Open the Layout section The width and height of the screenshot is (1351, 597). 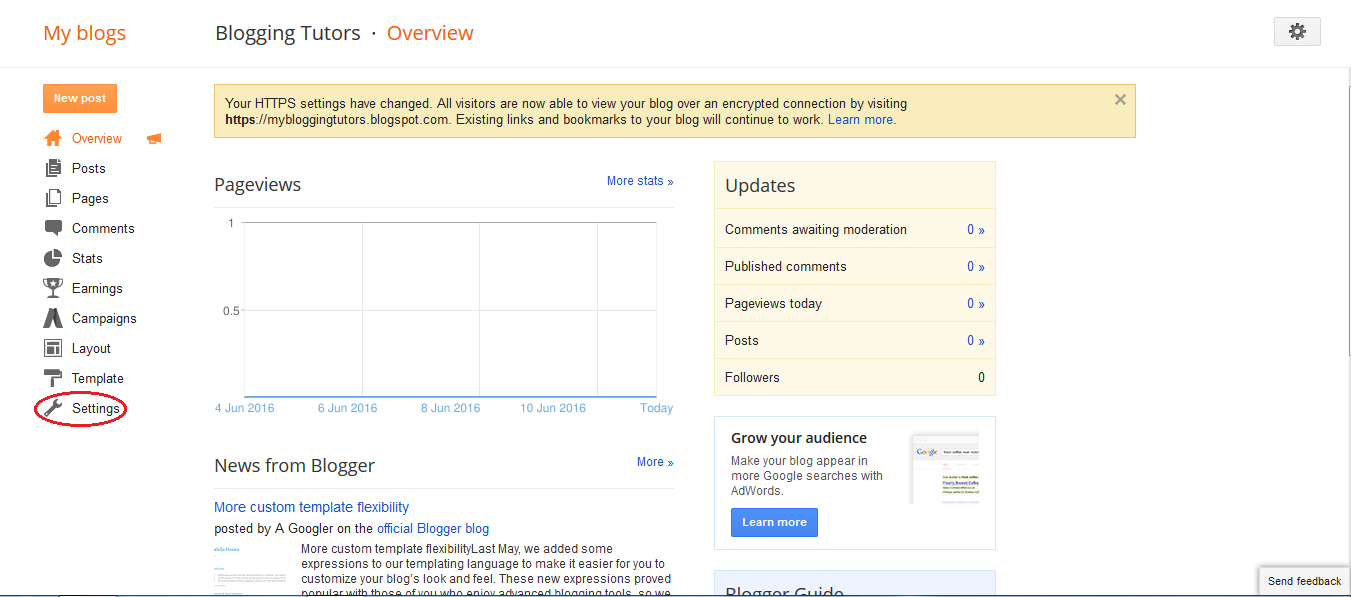click(91, 348)
